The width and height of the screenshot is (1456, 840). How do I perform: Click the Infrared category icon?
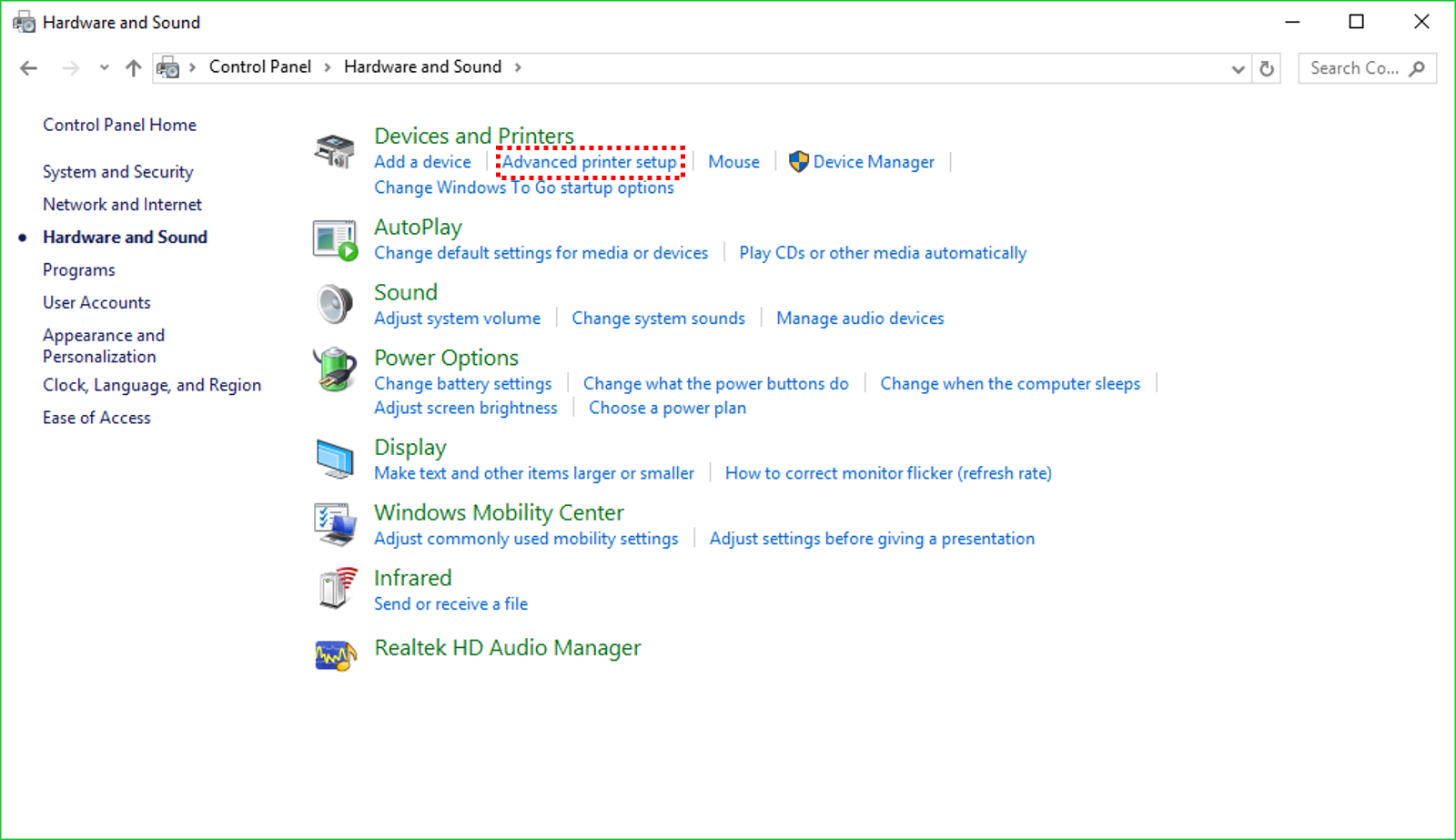337,588
